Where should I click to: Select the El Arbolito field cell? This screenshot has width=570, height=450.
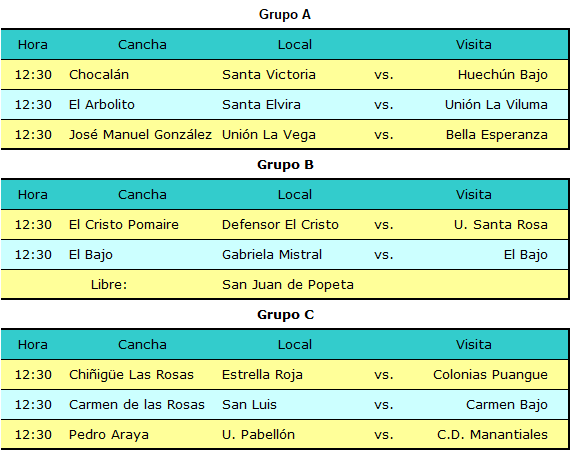pos(102,105)
